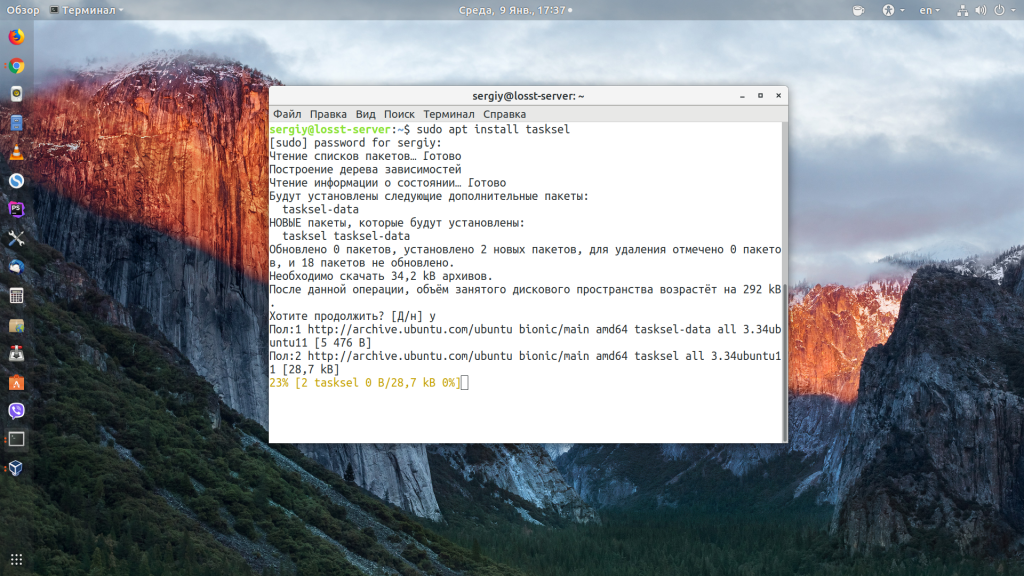Viewport: 1024px width, 576px height.
Task: Toggle the caffeine coffee-cup indicator
Action: [858, 11]
